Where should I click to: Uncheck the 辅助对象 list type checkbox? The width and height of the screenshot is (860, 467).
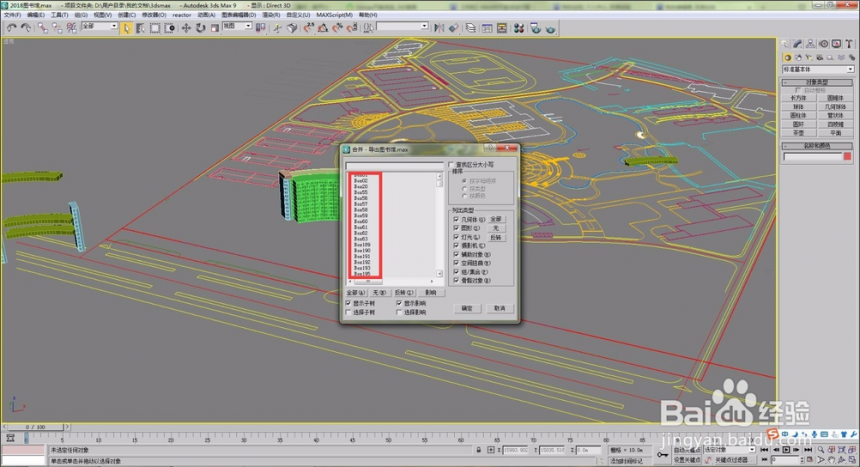456,255
